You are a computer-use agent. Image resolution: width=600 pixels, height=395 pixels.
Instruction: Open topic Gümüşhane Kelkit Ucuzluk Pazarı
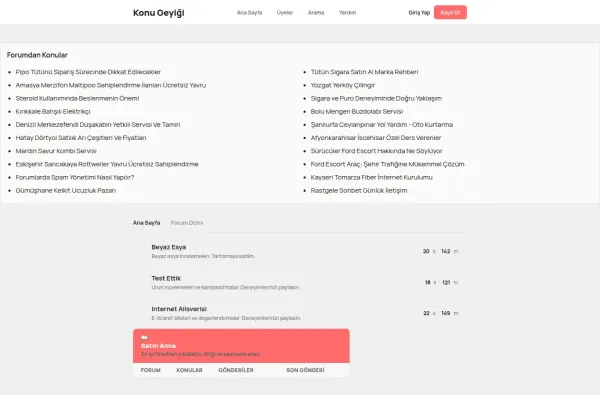click(x=66, y=191)
